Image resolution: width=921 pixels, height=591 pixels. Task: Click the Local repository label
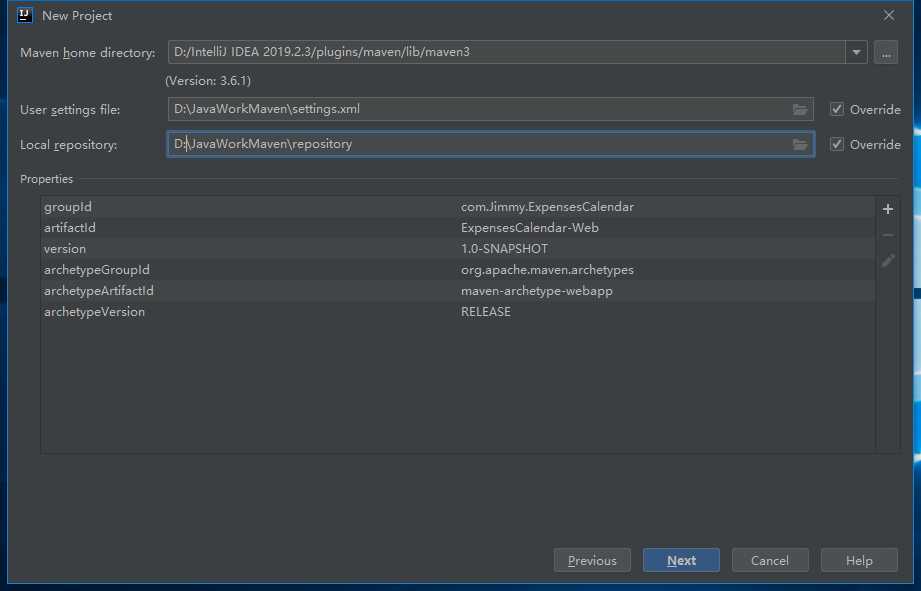[69, 145]
